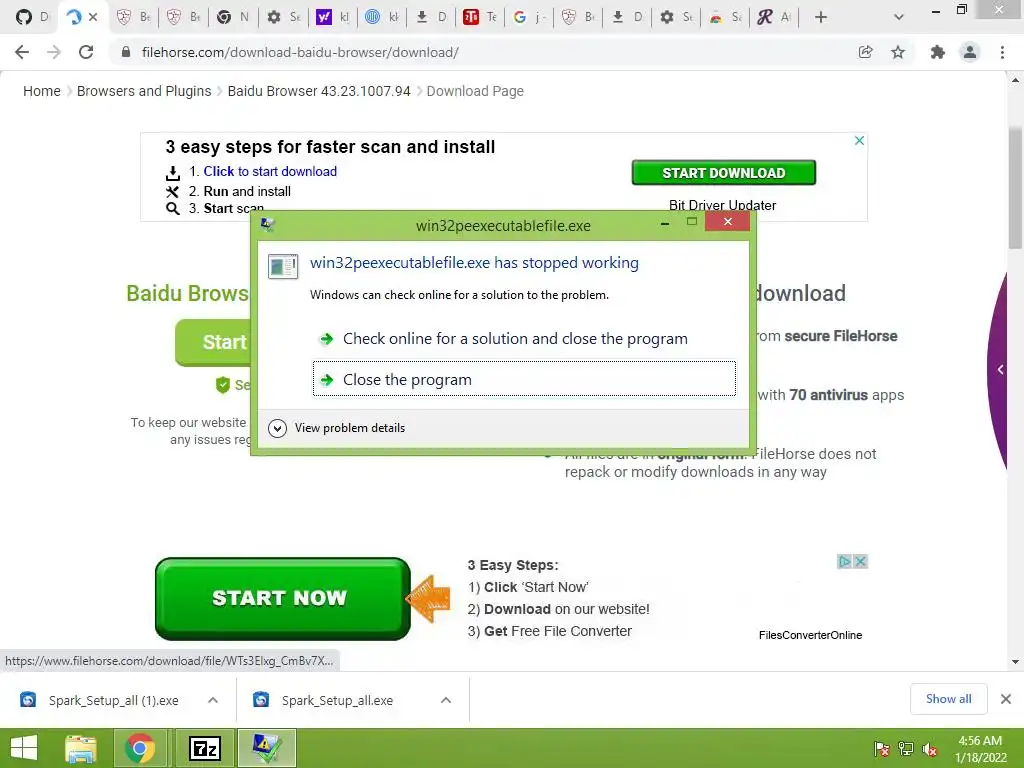
Task: Switch to the Google search tab
Action: pos(528,17)
